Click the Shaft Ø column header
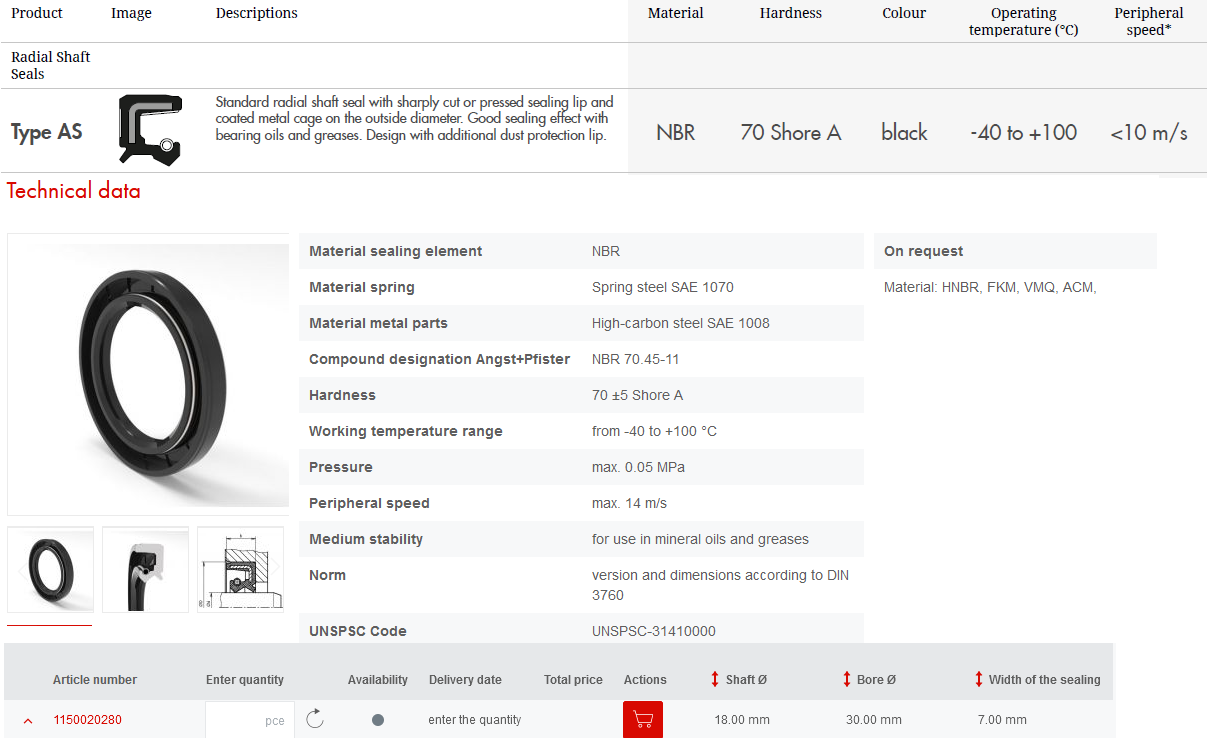1207x738 pixels. coord(746,679)
